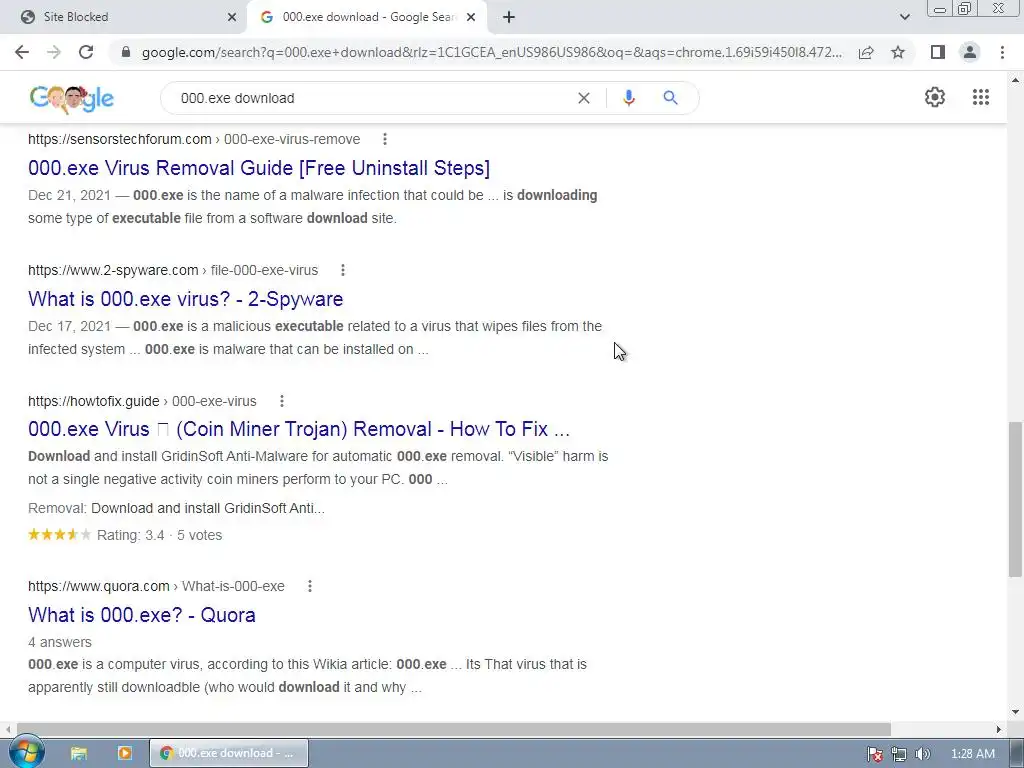Share this page from the address bar
This screenshot has width=1024, height=768.
coord(866,52)
